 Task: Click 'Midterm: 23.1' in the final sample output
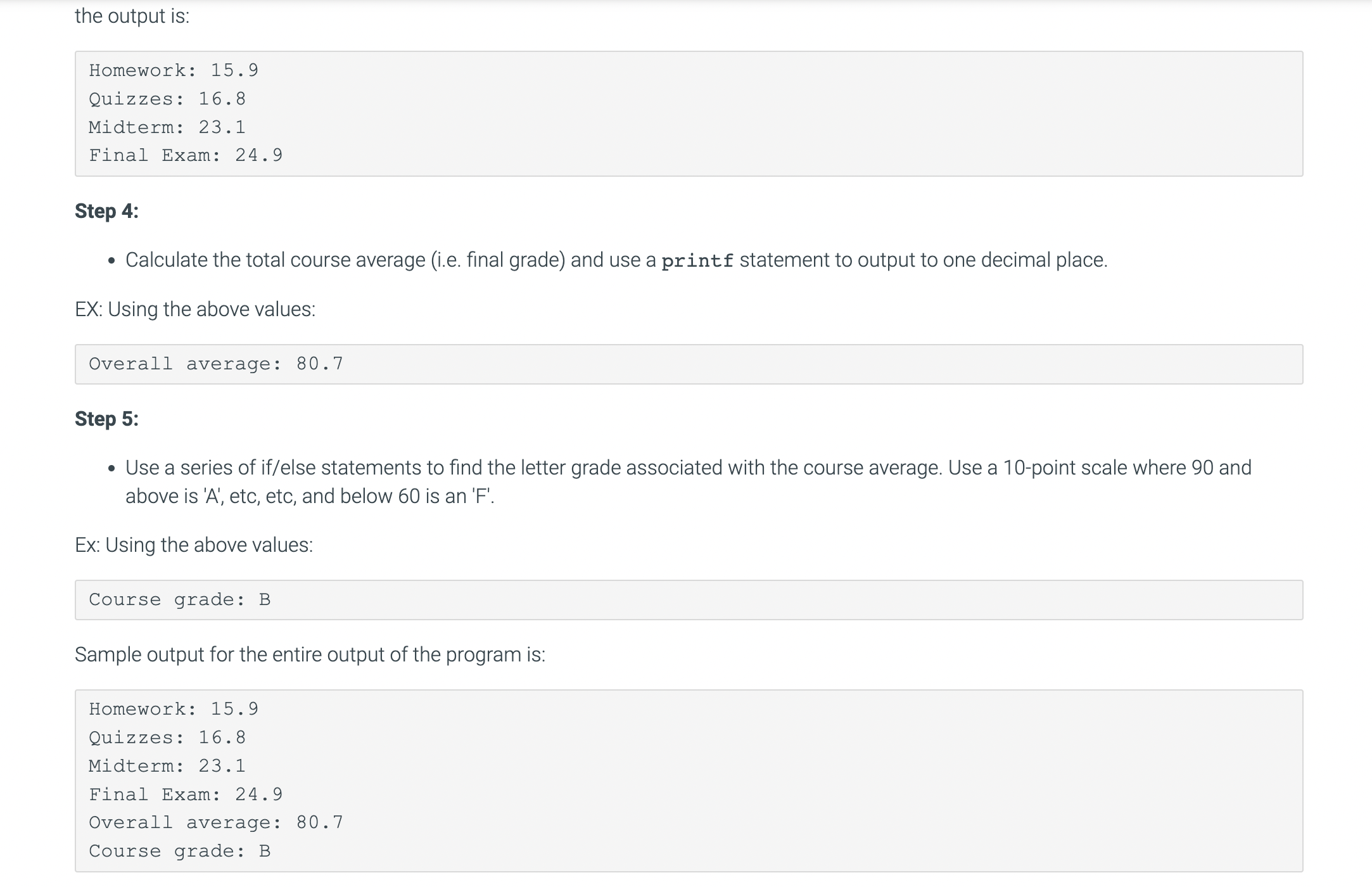point(167,766)
